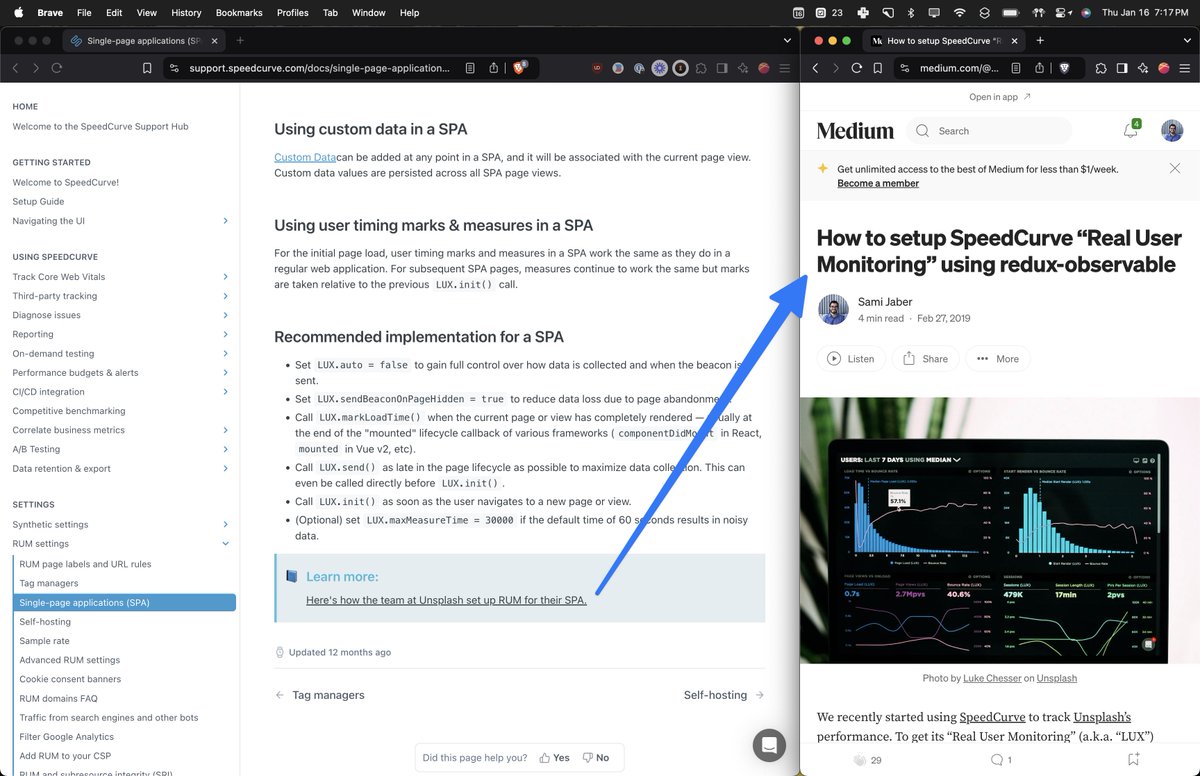This screenshot has height=776, width=1200.
Task: Open tab list dropdown in SpeedCurve window
Action: pos(786,41)
